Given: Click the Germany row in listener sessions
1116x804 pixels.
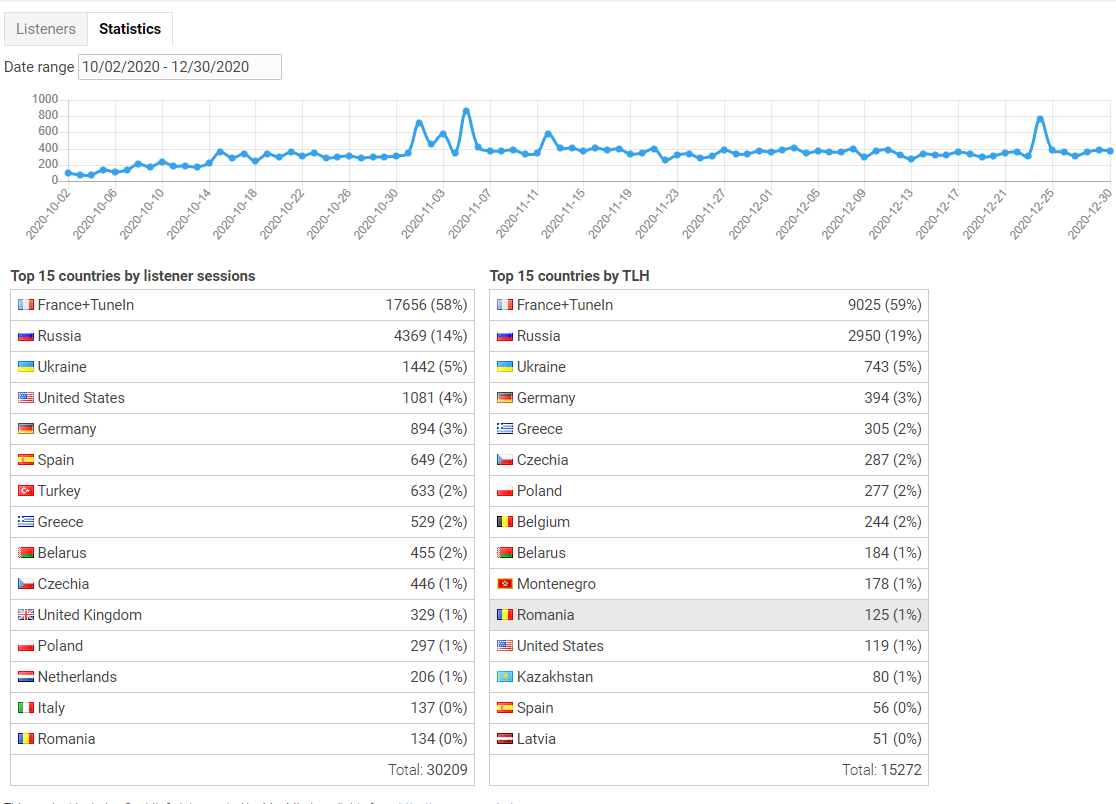Looking at the screenshot, I should point(242,429).
